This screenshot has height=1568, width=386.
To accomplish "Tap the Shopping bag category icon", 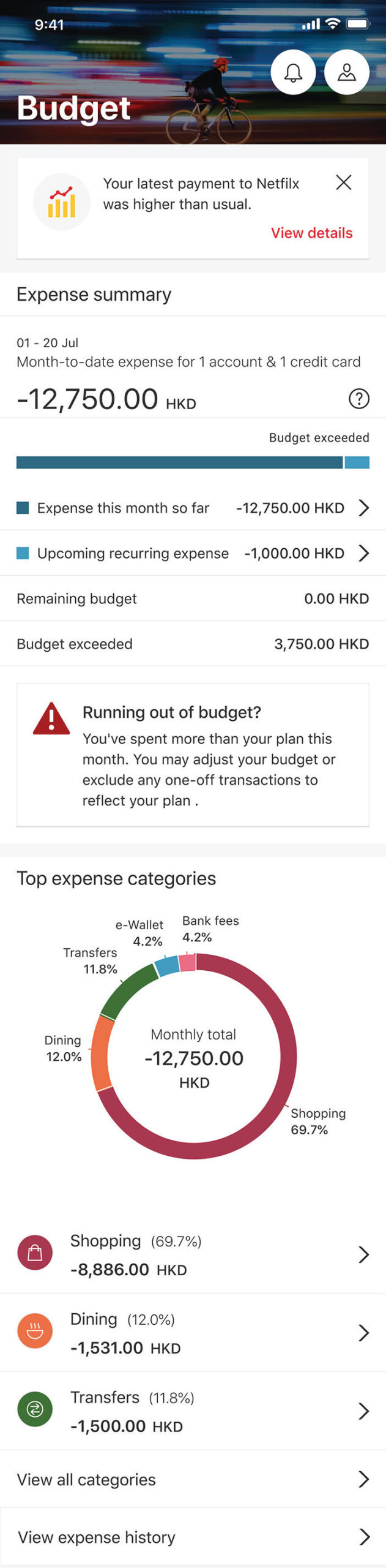I will tap(35, 1253).
